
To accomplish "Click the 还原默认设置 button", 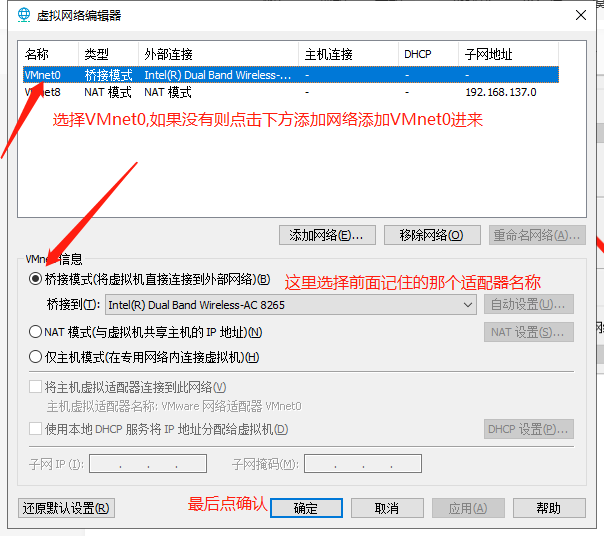I will [x=66, y=508].
